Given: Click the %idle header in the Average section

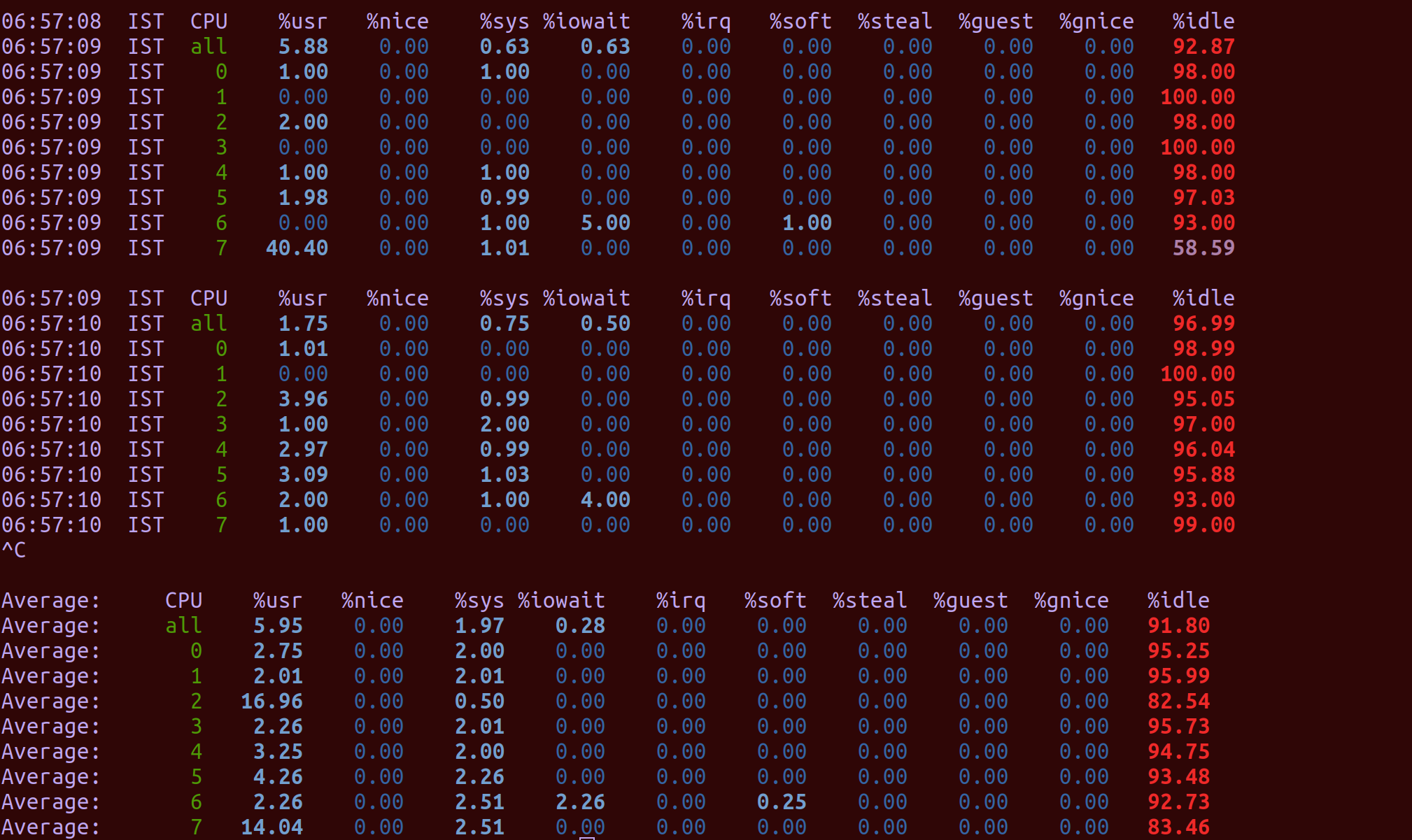Looking at the screenshot, I should click(x=1178, y=601).
